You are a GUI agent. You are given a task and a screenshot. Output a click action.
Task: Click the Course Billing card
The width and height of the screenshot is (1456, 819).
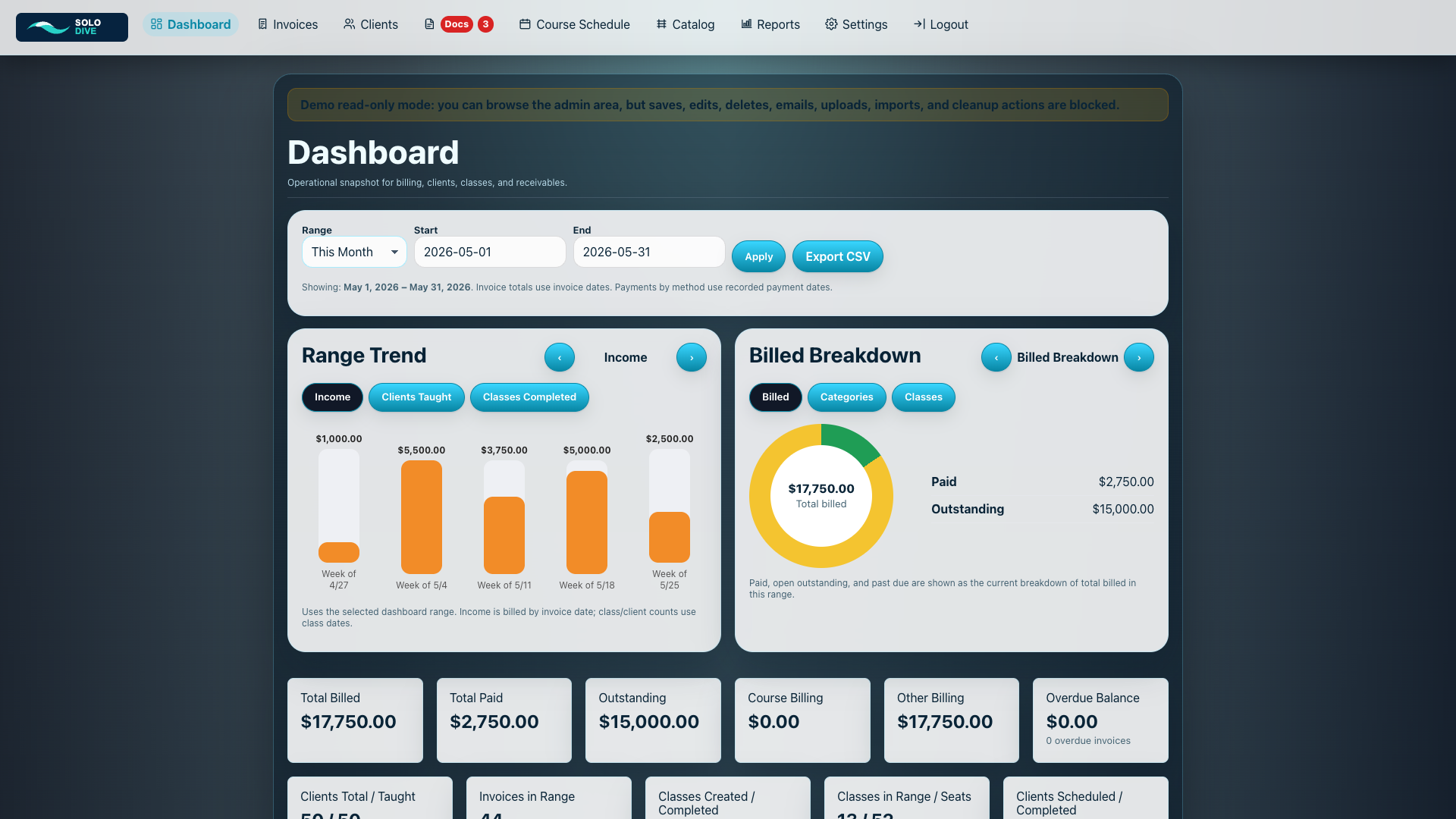(x=802, y=720)
